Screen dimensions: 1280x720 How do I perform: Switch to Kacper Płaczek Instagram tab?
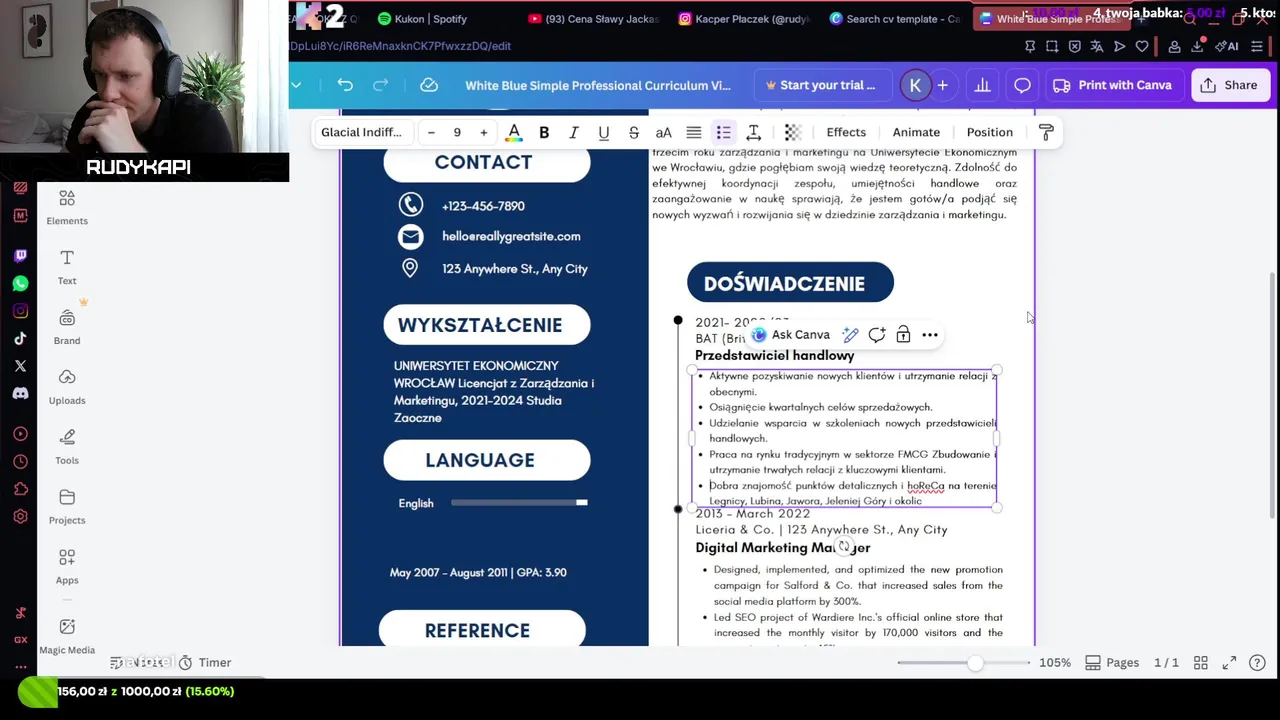[744, 19]
